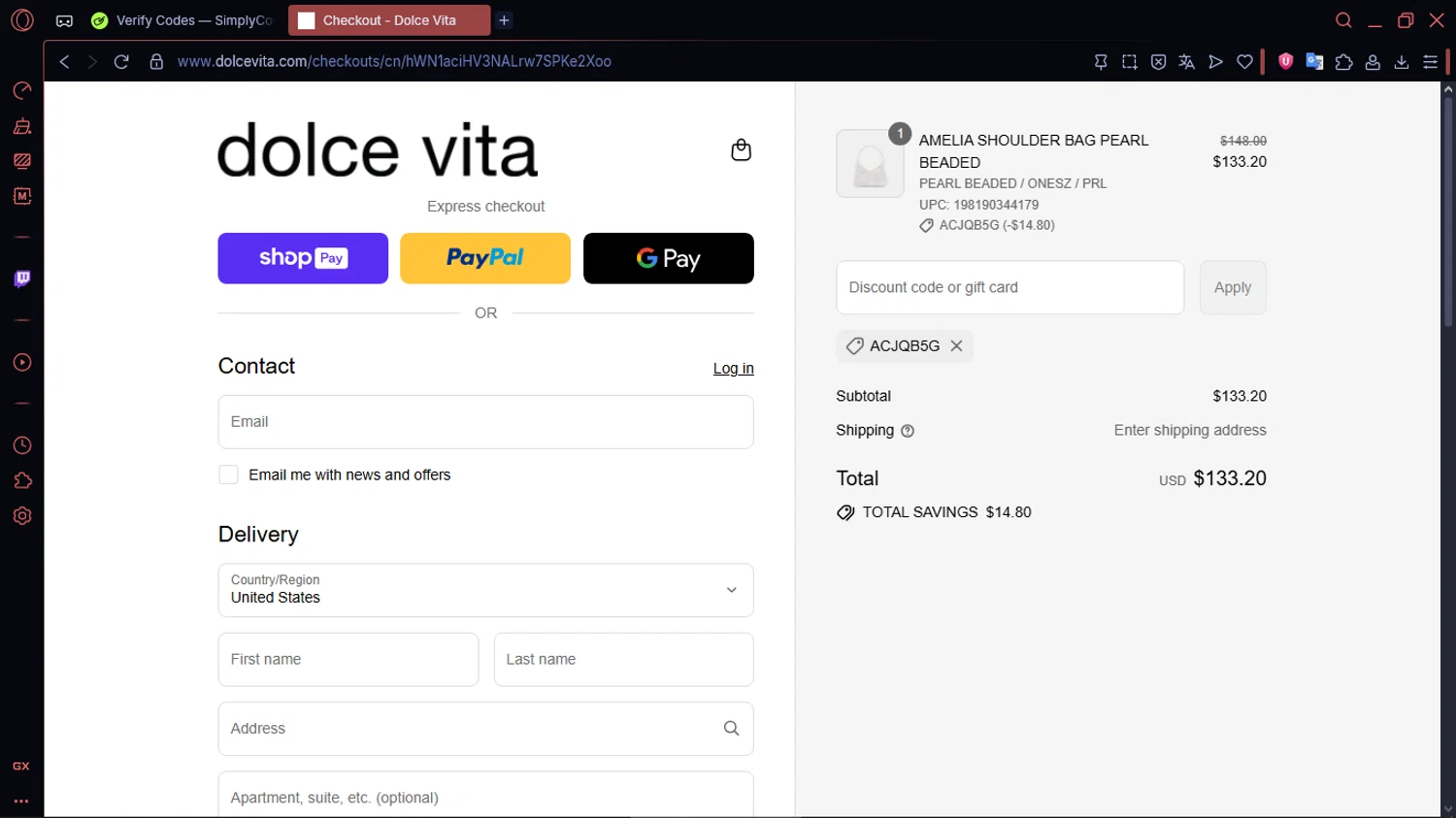The image size is (1456, 818).
Task: Pay with Google Pay button
Action: [x=669, y=258]
